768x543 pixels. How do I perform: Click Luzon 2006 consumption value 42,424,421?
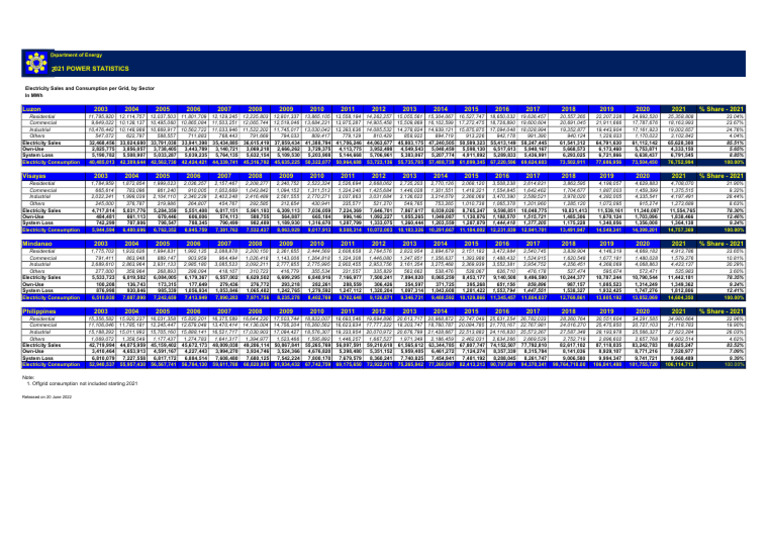(x=193, y=162)
